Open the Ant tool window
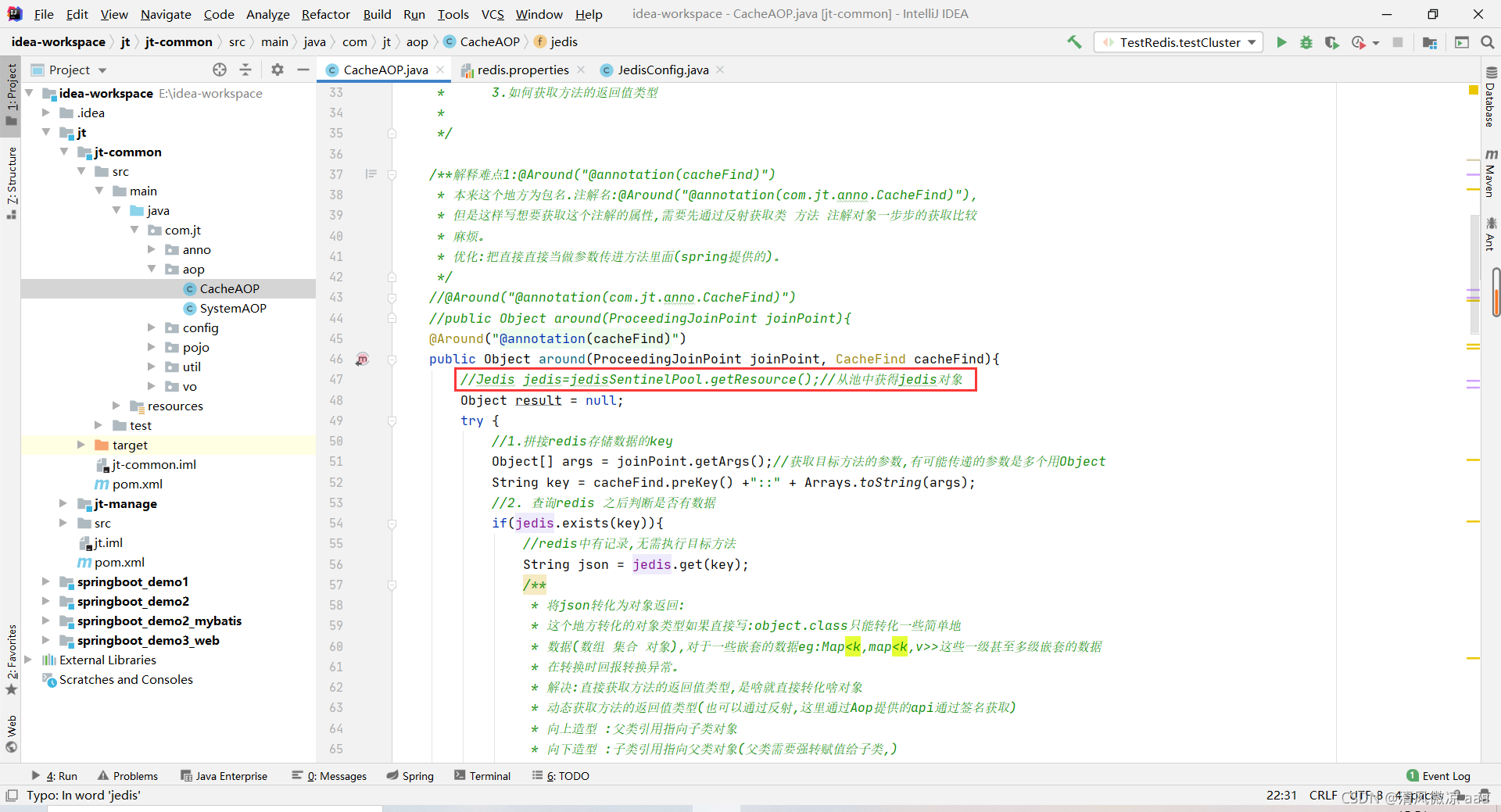The width and height of the screenshot is (1501, 812). pos(1491,234)
